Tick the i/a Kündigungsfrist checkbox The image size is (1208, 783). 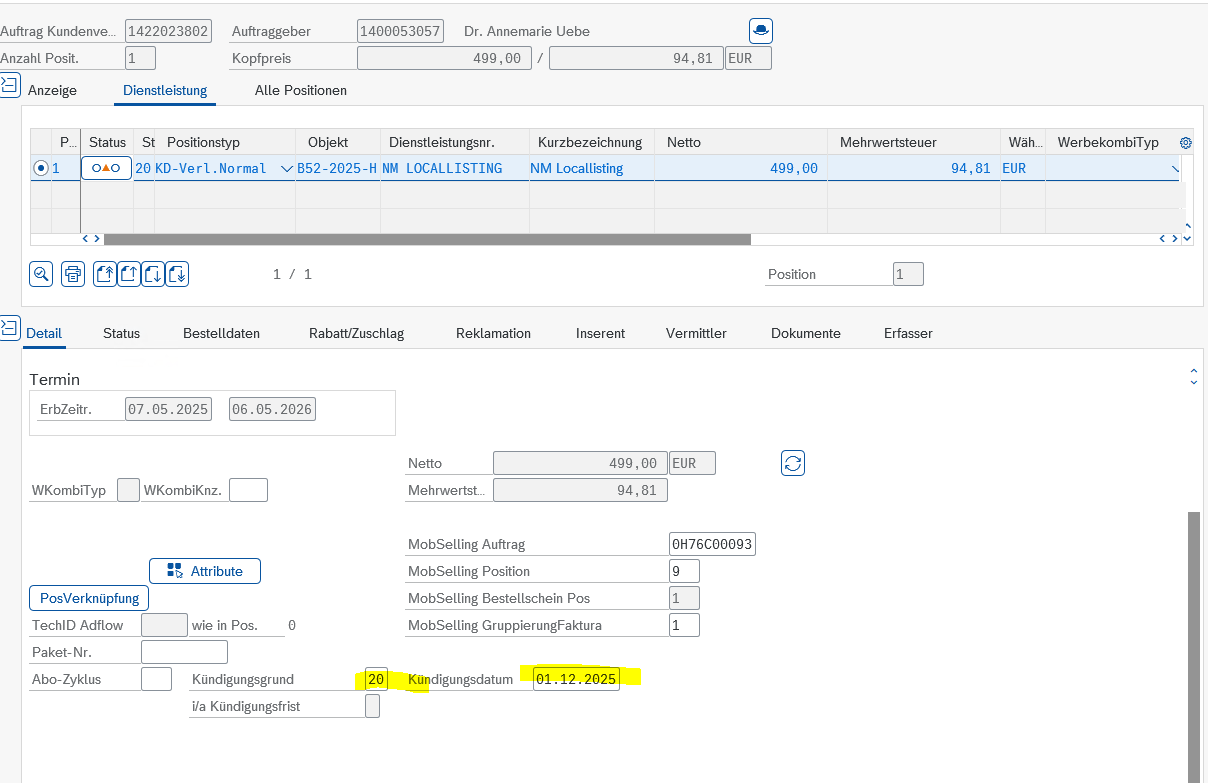372,706
